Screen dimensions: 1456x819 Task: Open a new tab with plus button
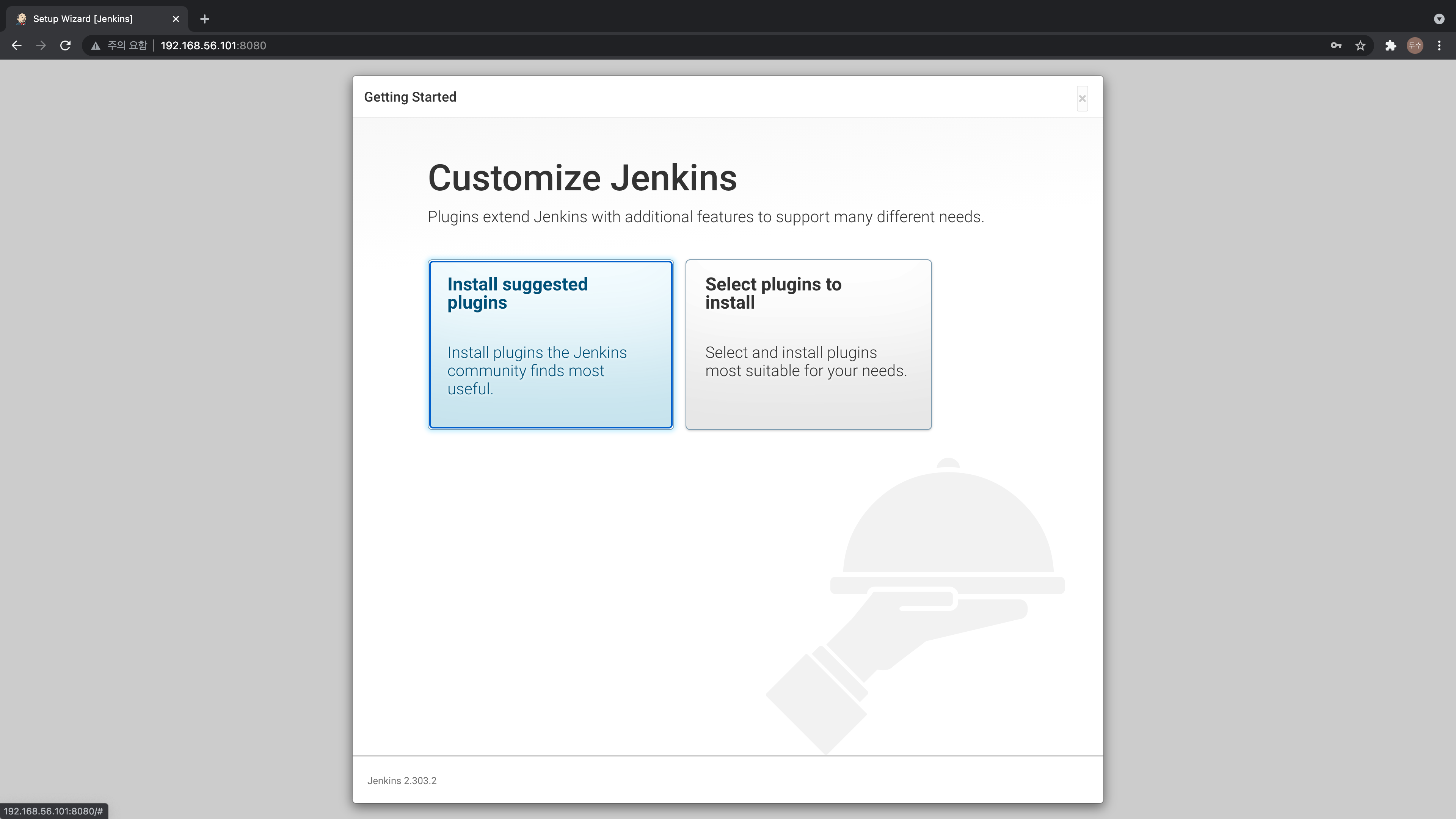pos(205,19)
